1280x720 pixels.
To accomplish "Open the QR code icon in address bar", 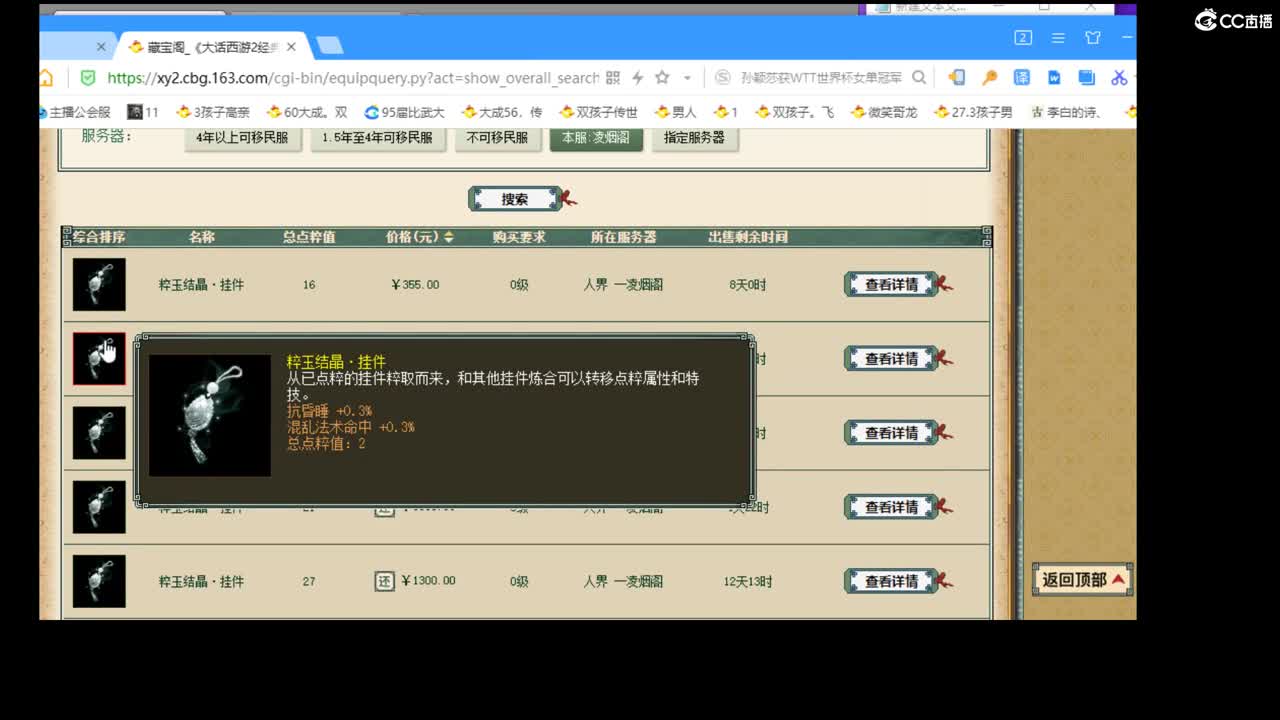I will pos(613,78).
